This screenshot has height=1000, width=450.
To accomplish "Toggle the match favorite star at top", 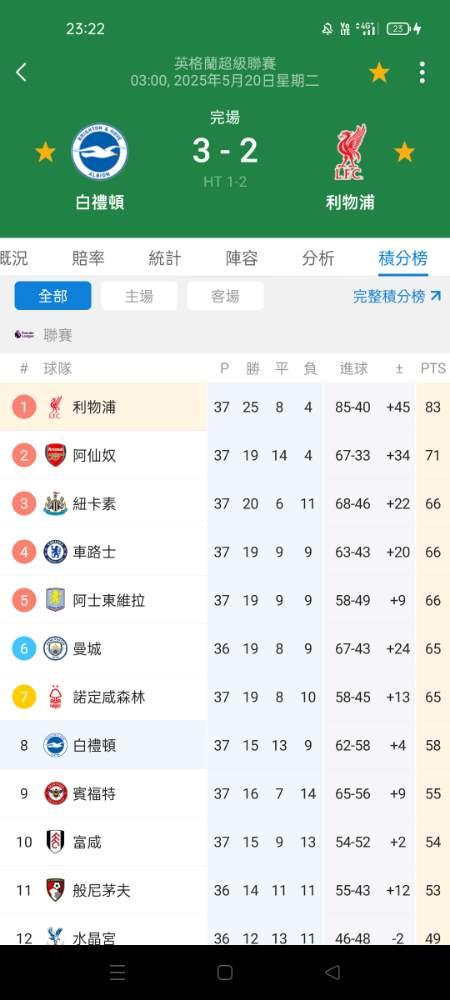I will pos(379,73).
